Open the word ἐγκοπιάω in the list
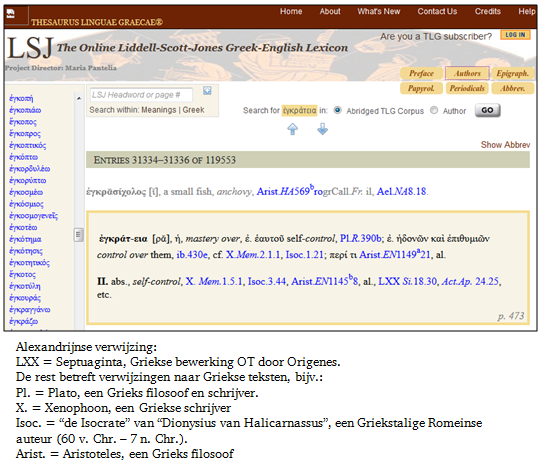 point(25,110)
